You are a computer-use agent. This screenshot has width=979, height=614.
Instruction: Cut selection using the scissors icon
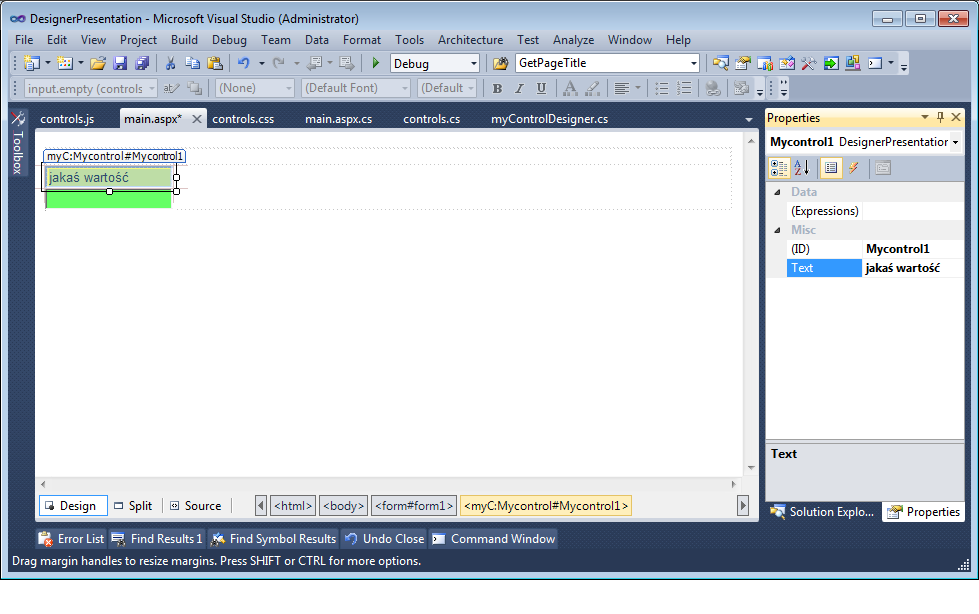pyautogui.click(x=170, y=63)
